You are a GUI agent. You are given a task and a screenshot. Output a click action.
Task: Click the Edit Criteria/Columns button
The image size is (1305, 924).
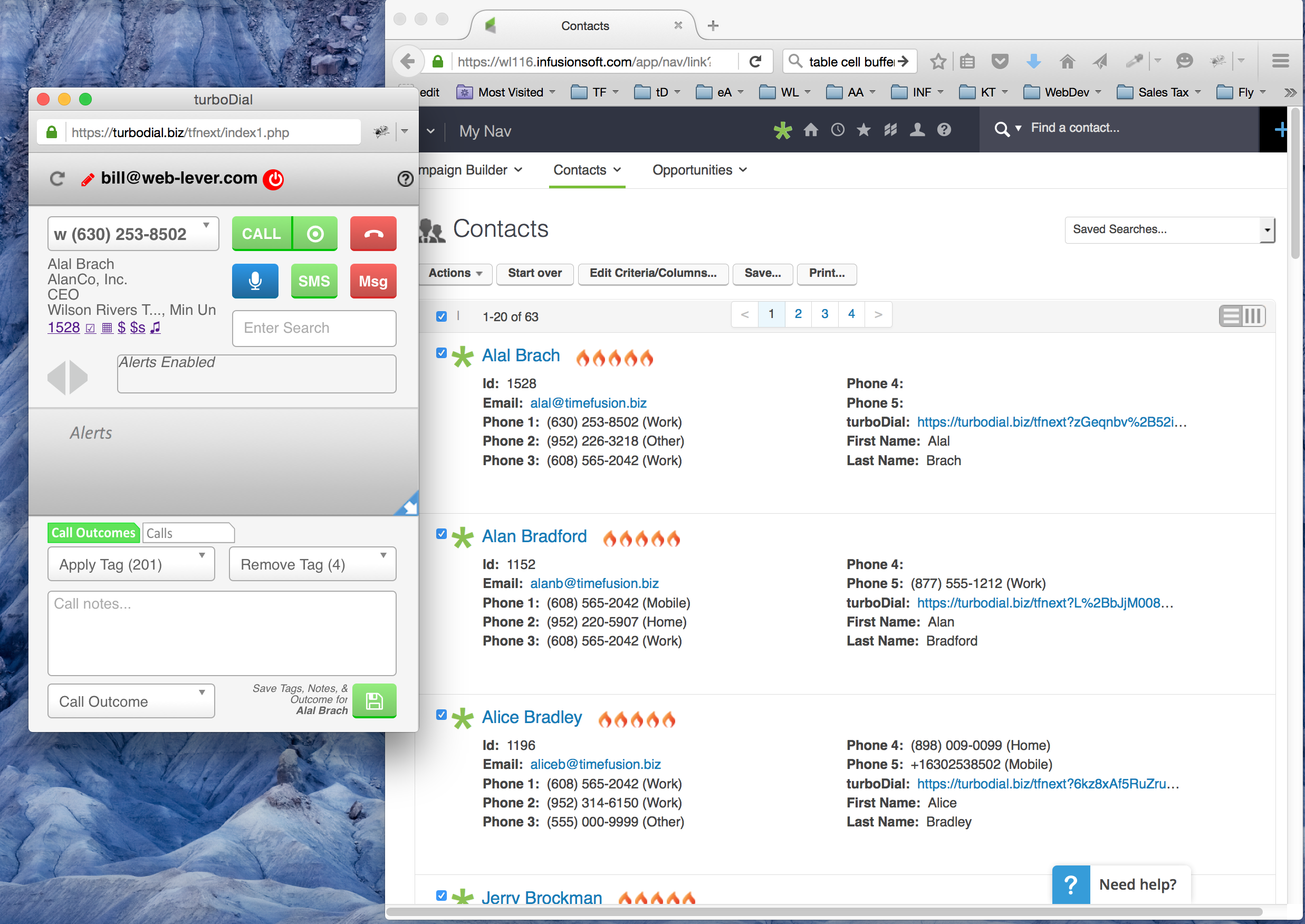[653, 273]
